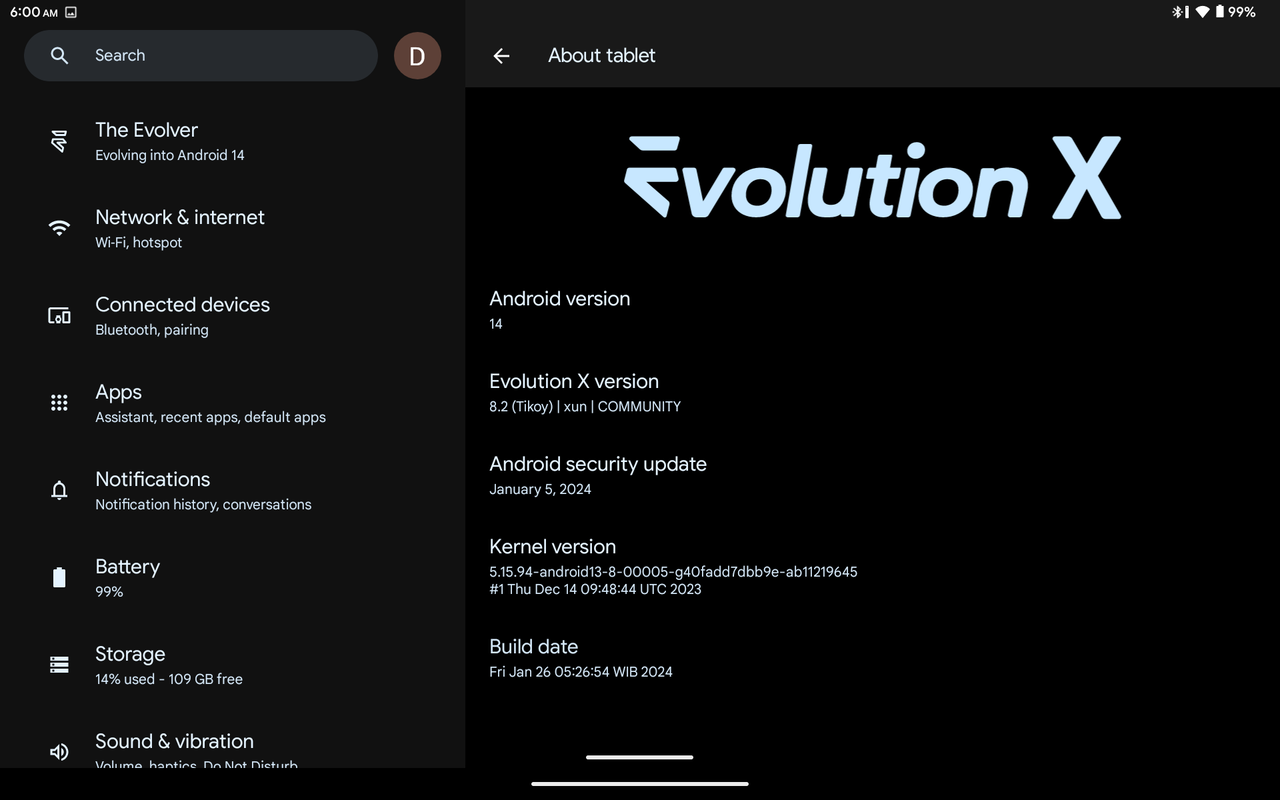This screenshot has width=1280, height=800.
Task: Tap the search magnifier icon
Action: pyautogui.click(x=60, y=56)
